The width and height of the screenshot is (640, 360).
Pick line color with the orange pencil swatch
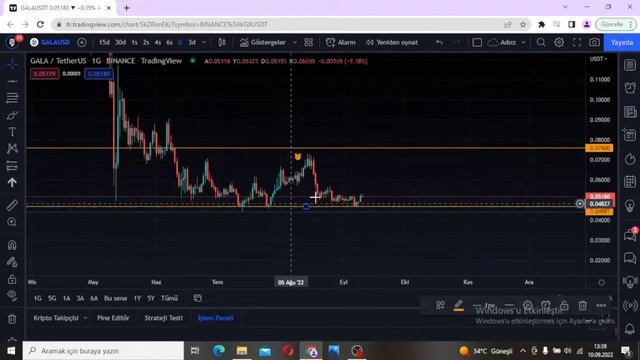[x=458, y=305]
